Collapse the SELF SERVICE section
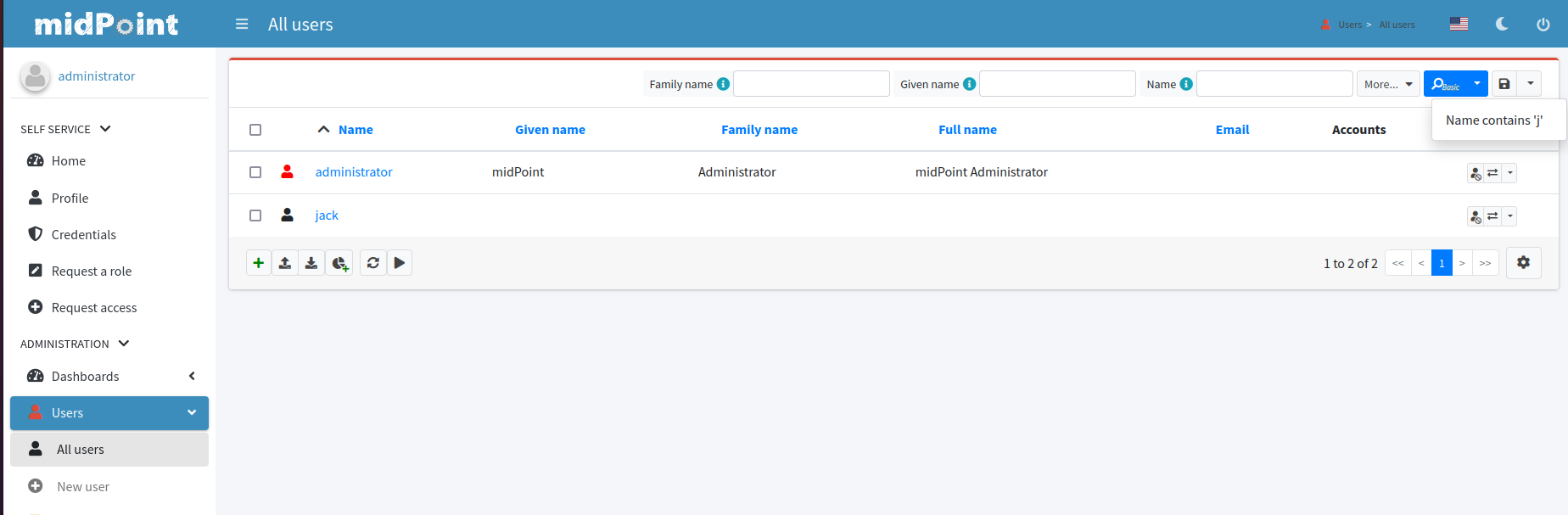 point(66,129)
